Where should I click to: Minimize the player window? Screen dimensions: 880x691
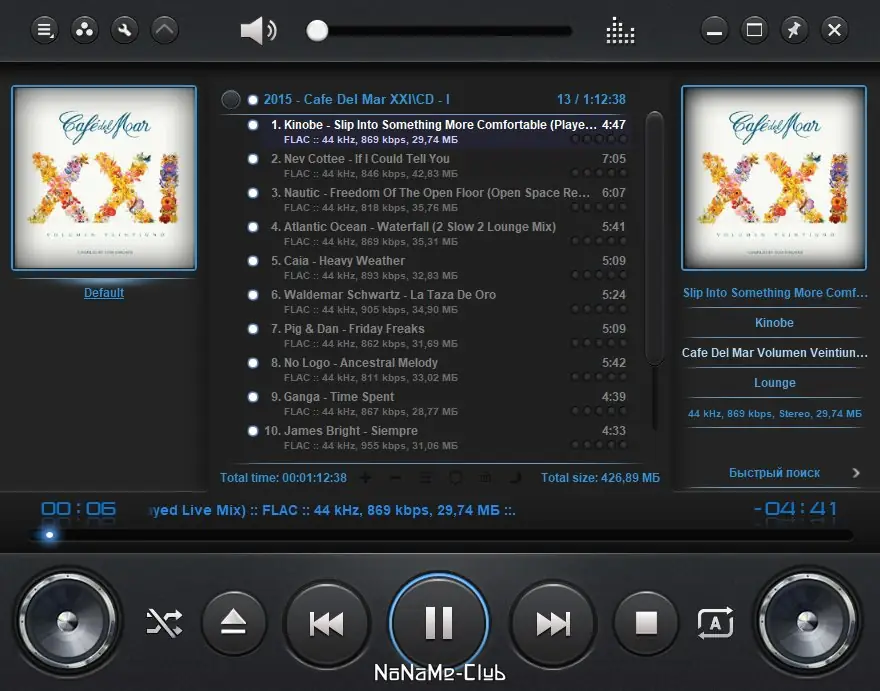(714, 30)
